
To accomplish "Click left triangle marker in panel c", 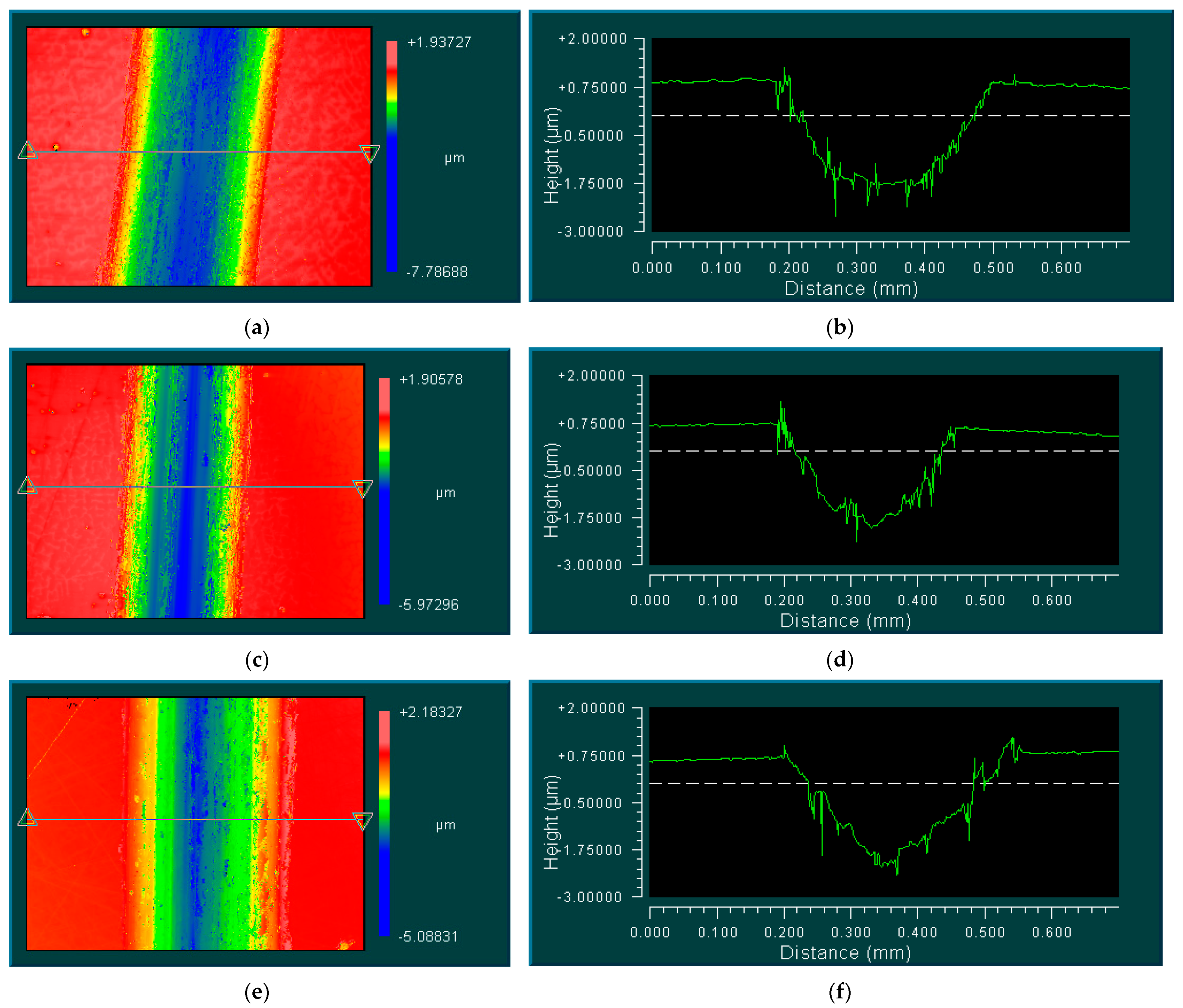I will (27, 486).
